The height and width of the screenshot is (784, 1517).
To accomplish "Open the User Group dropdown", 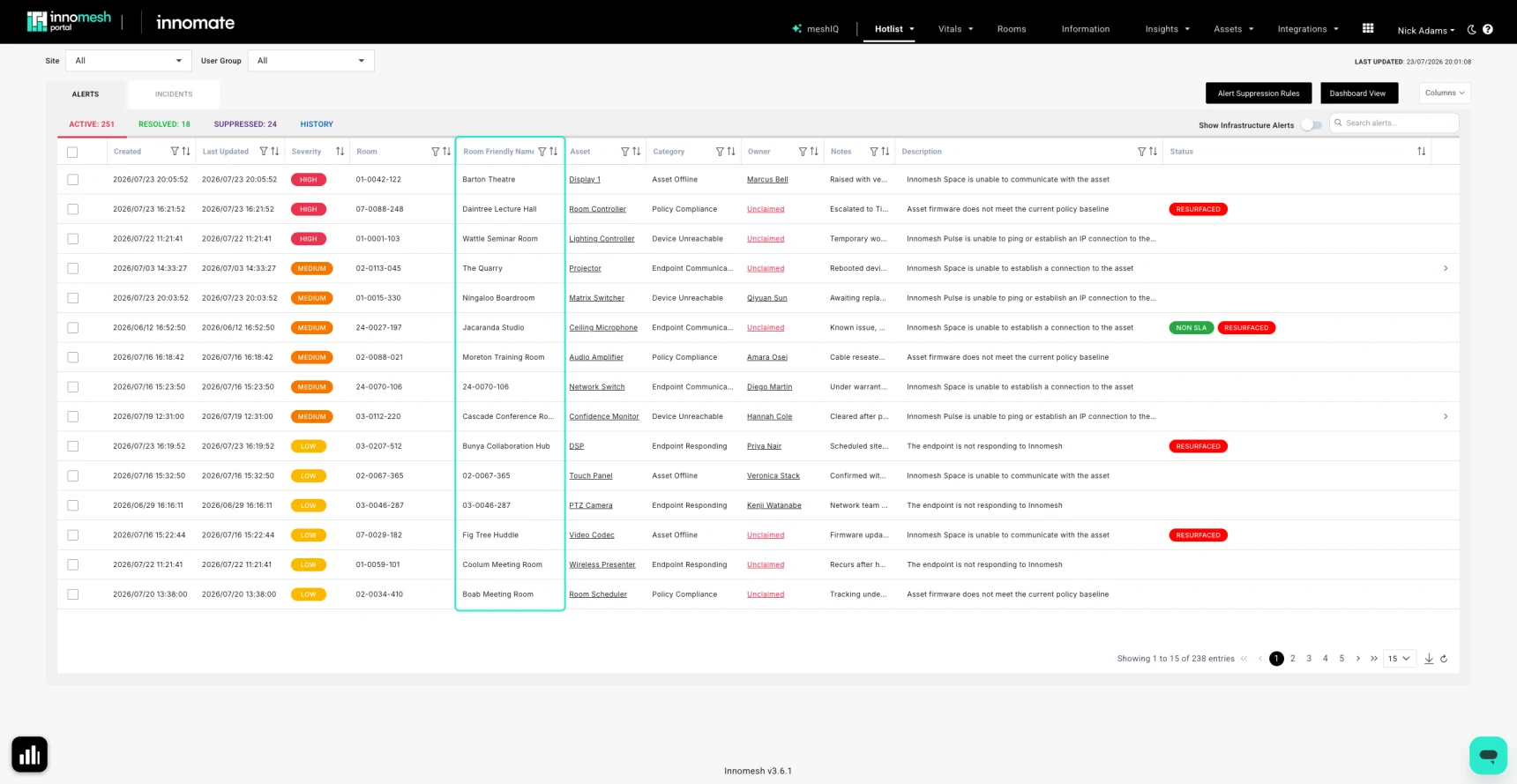I will [311, 61].
